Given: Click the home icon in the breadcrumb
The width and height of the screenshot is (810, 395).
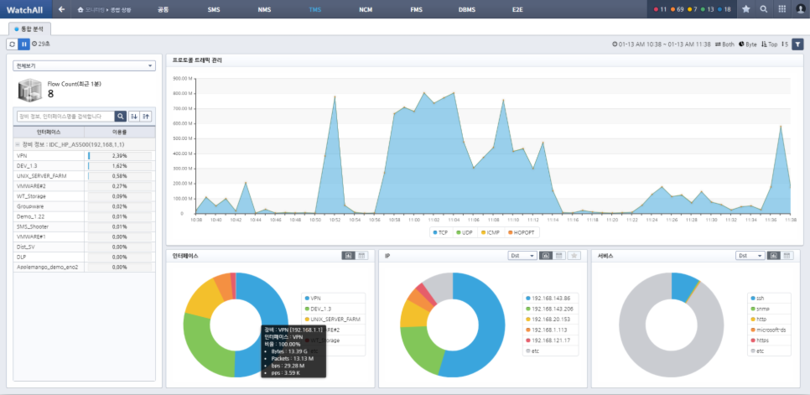Looking at the screenshot, I should [x=80, y=9].
